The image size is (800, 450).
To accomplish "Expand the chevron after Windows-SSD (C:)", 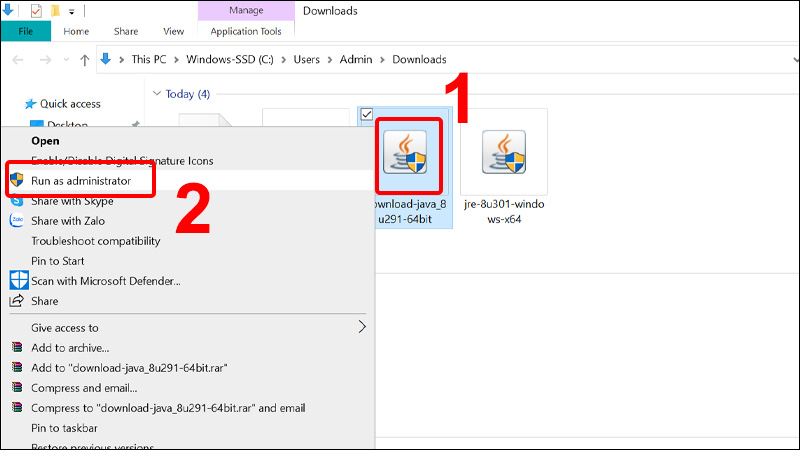I will (x=283, y=60).
